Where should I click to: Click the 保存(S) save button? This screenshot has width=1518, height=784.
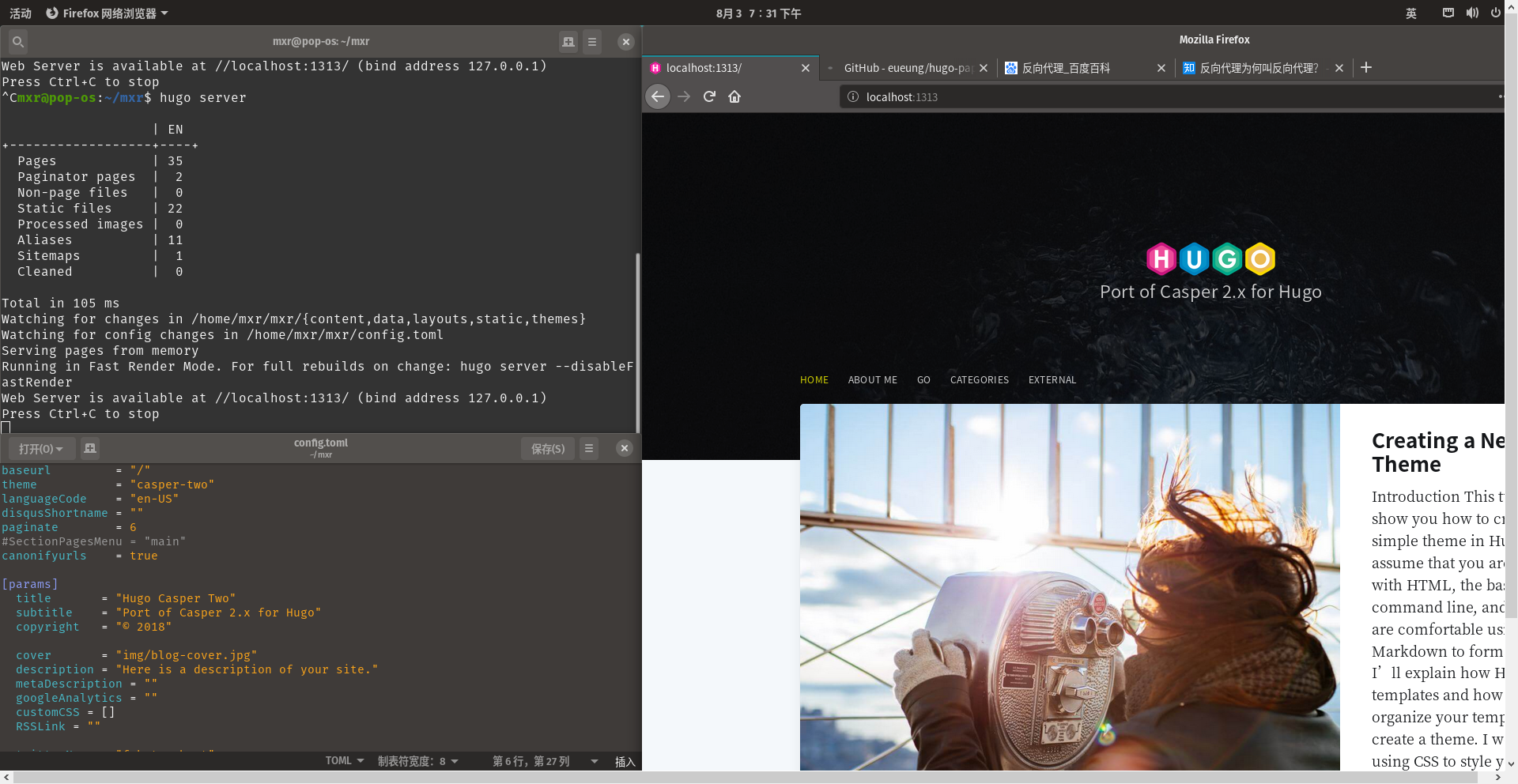point(547,449)
